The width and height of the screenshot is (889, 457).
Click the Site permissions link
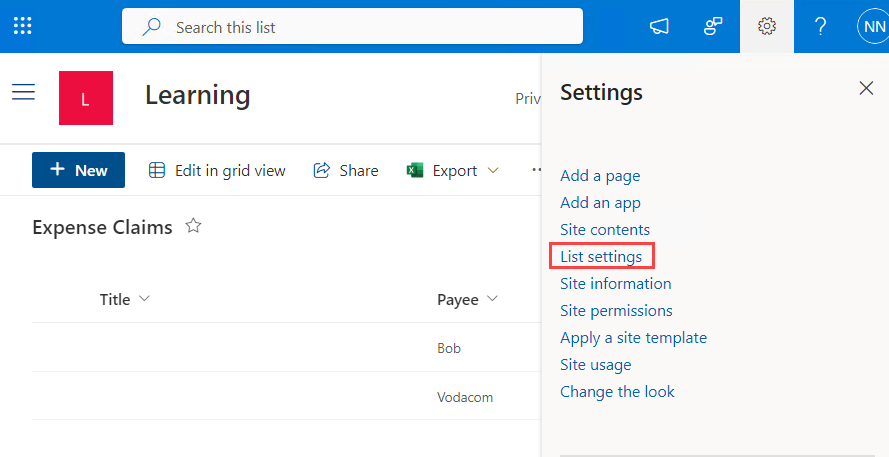pos(616,311)
